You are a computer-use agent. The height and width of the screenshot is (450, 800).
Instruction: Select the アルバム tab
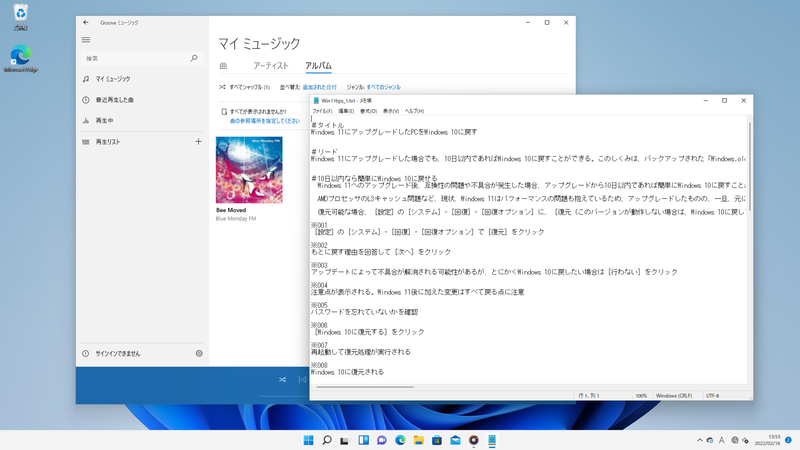[x=318, y=66]
